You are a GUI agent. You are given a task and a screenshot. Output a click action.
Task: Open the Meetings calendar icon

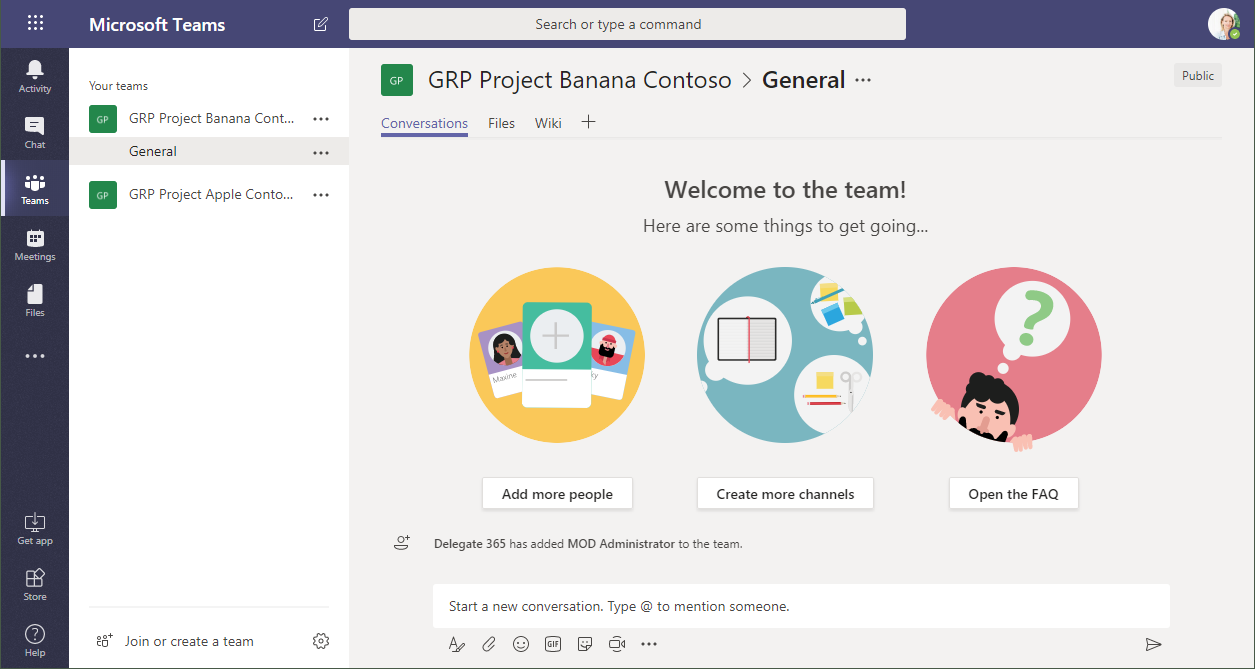pyautogui.click(x=35, y=244)
